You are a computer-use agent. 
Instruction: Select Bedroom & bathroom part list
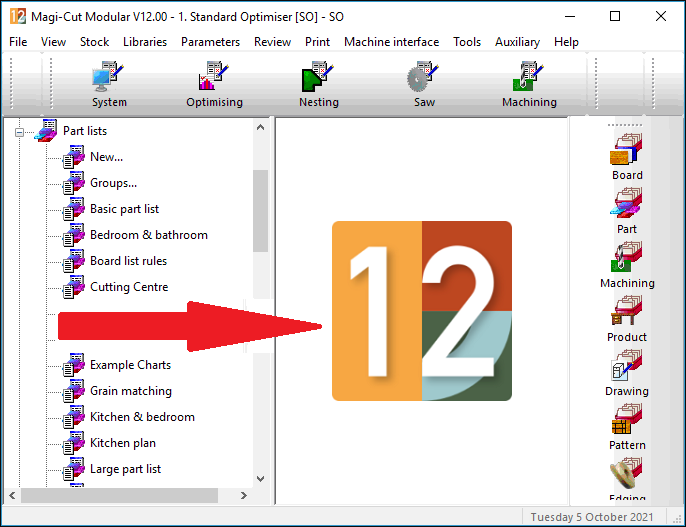coord(149,235)
